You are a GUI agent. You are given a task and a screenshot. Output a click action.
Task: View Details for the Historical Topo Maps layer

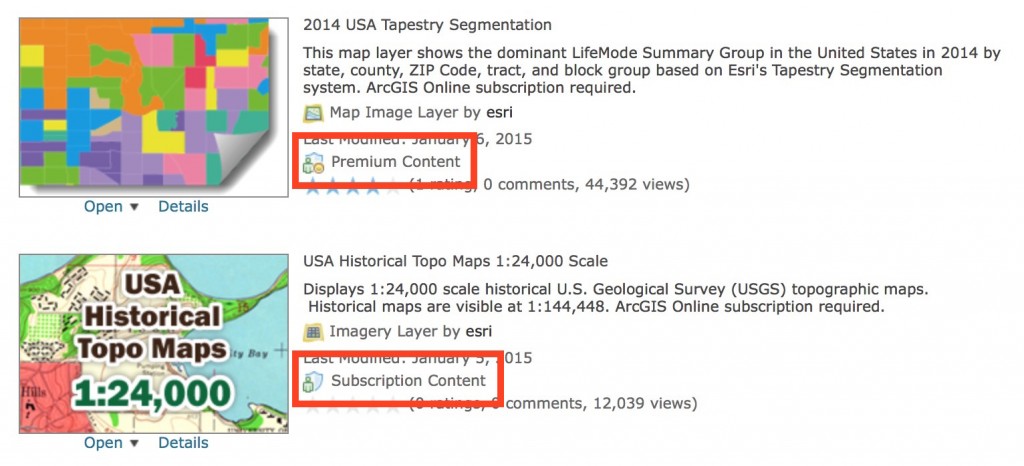click(x=183, y=443)
